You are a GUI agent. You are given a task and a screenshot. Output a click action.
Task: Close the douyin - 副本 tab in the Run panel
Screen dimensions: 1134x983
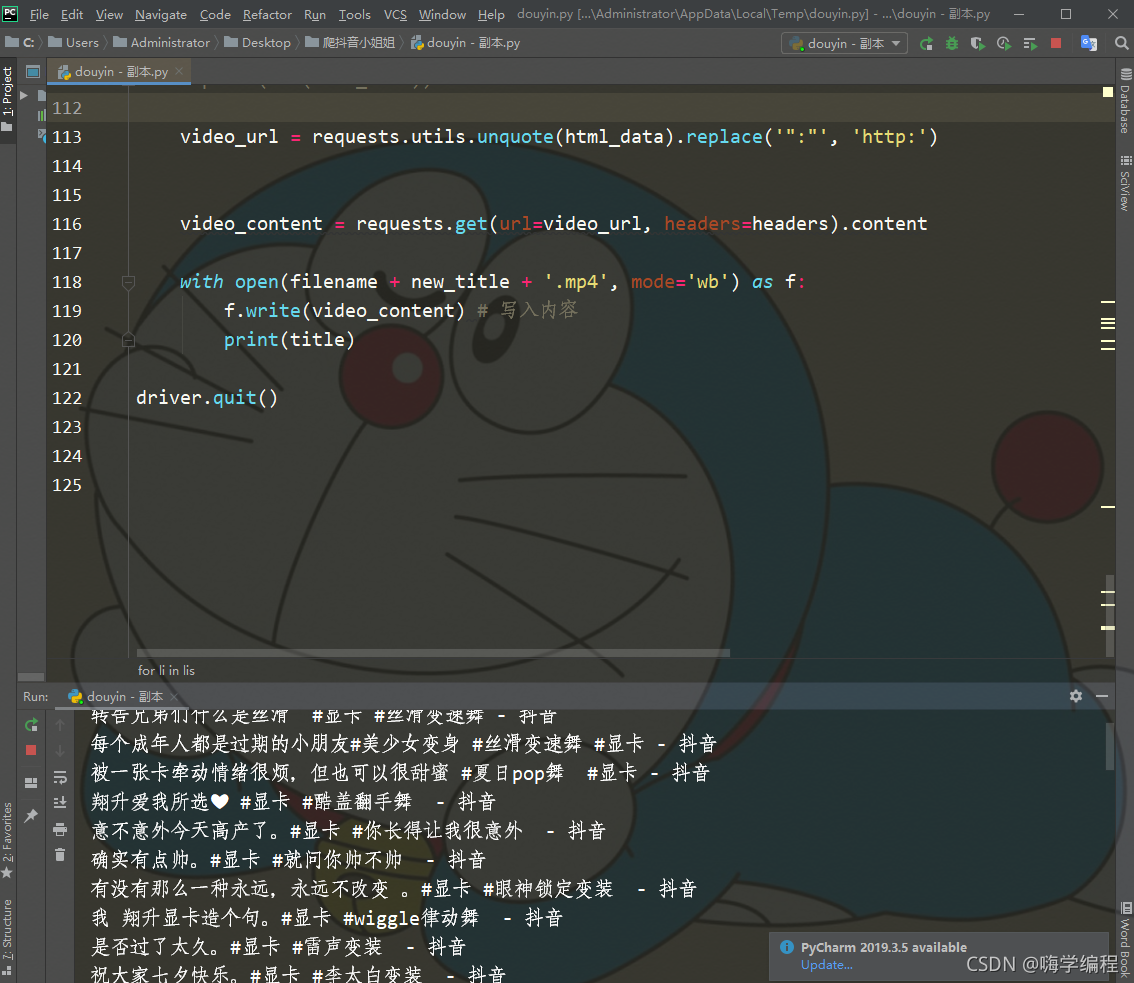coord(174,697)
